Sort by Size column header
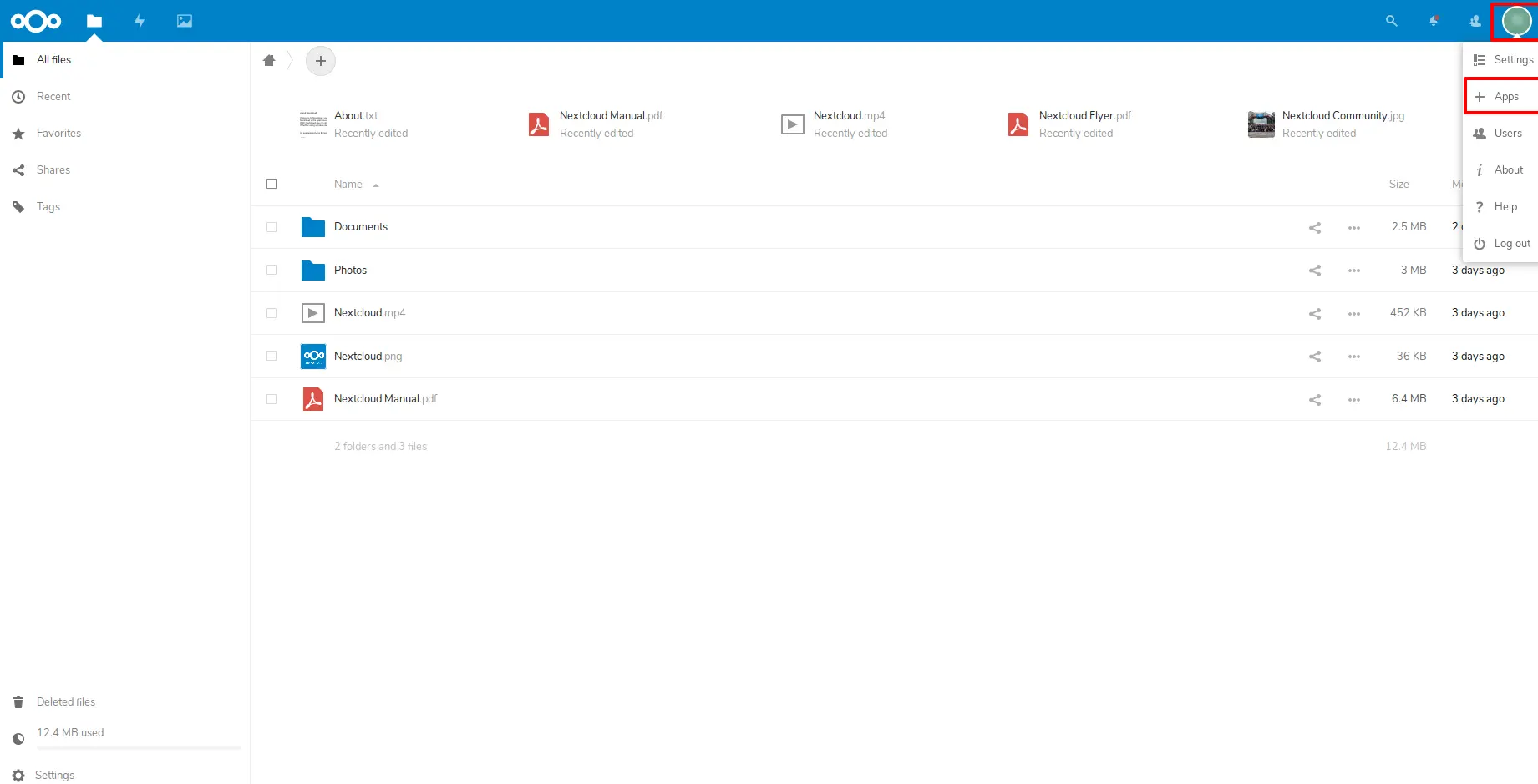 coord(1398,185)
